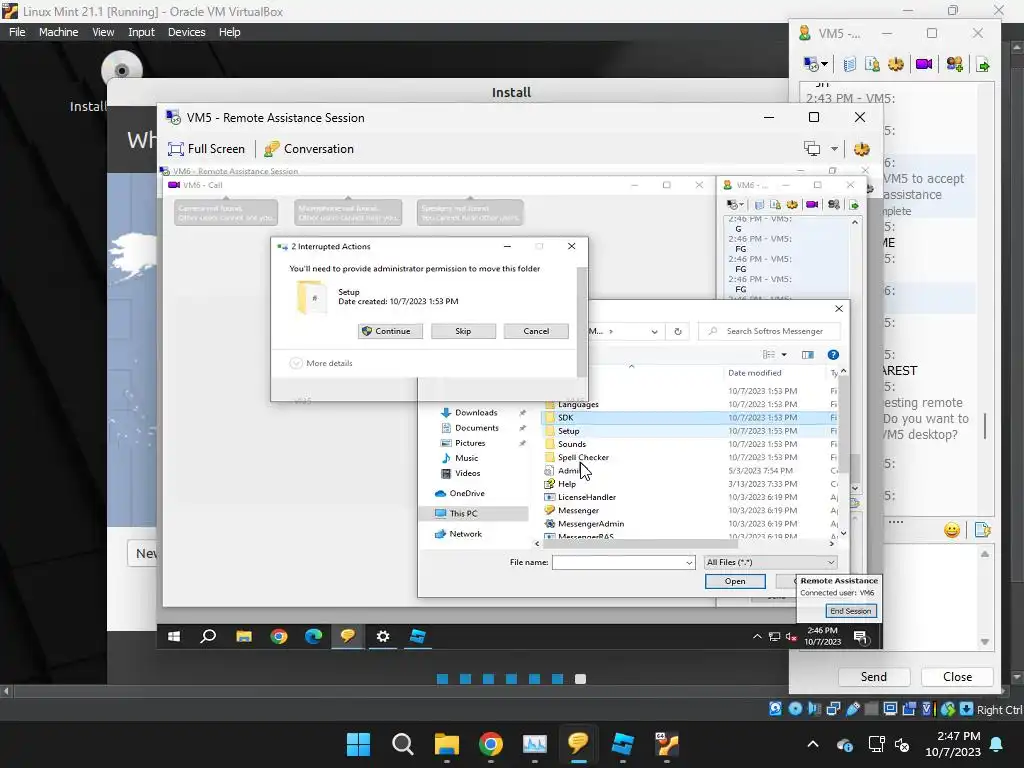Open address bar history dropdown in file dialog
1024x768 pixels.
[654, 331]
